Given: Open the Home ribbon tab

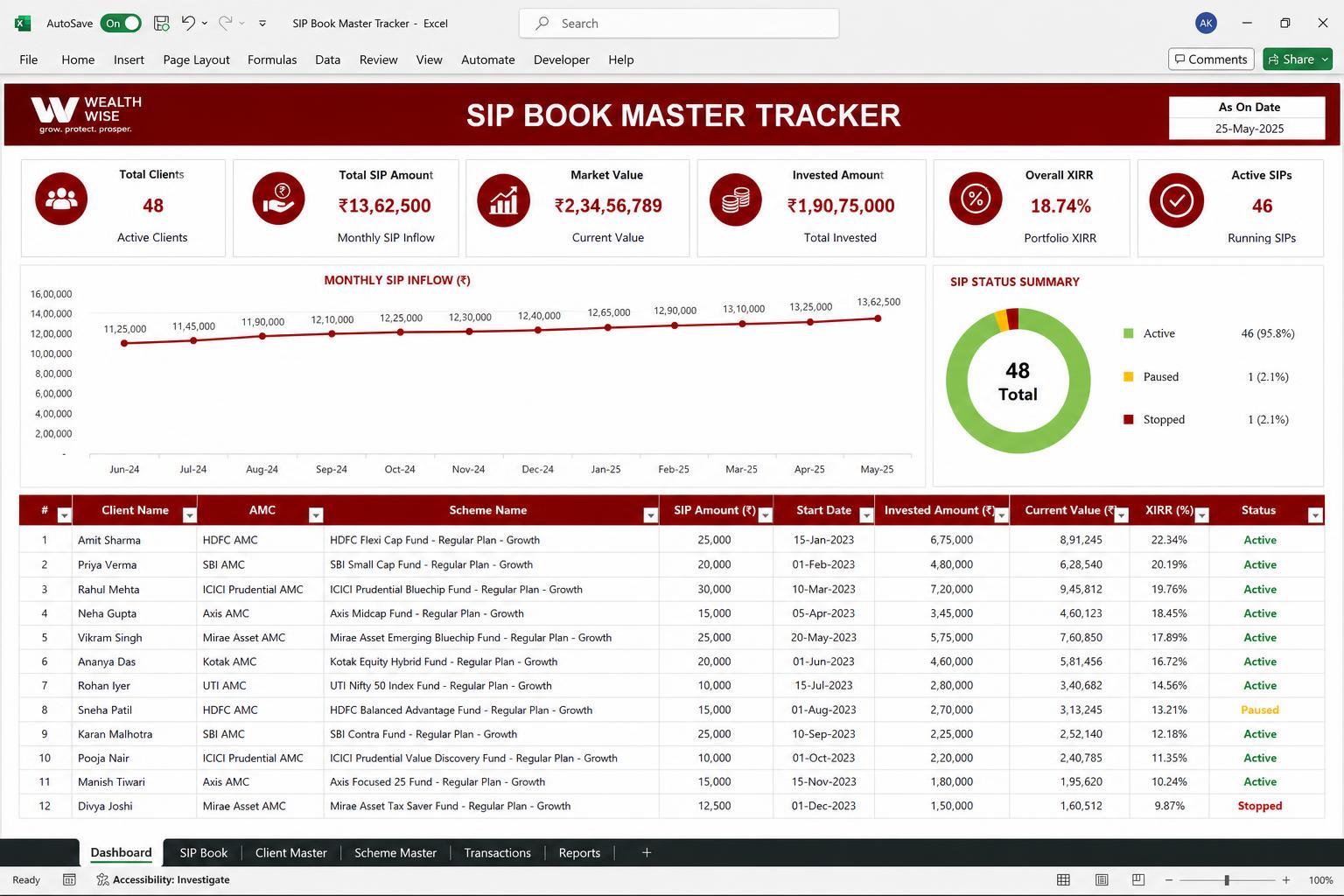Looking at the screenshot, I should tap(78, 59).
